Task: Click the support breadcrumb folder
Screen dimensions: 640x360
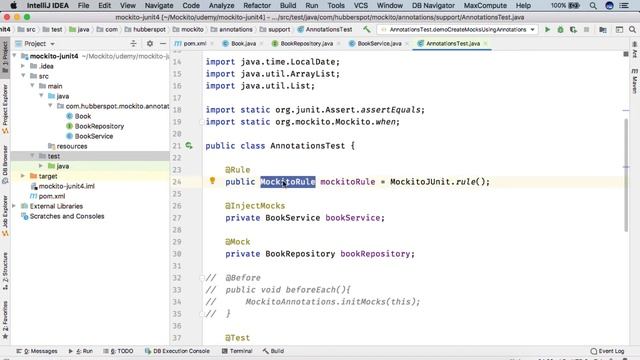Action: [x=275, y=29]
